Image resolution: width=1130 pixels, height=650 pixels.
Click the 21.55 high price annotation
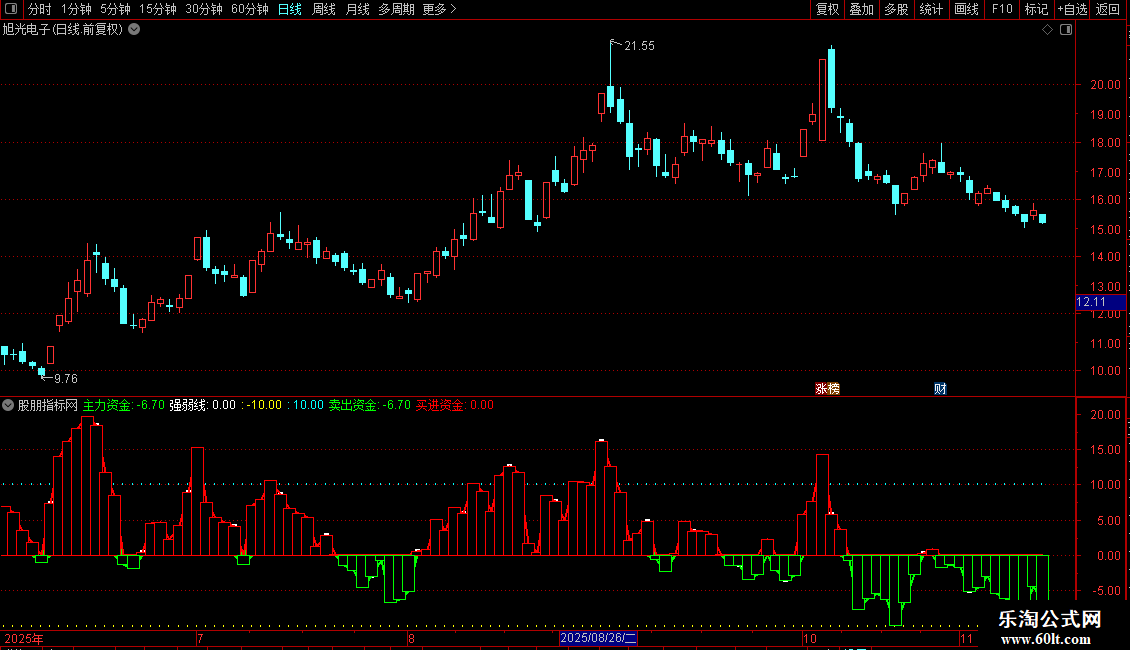[639, 45]
